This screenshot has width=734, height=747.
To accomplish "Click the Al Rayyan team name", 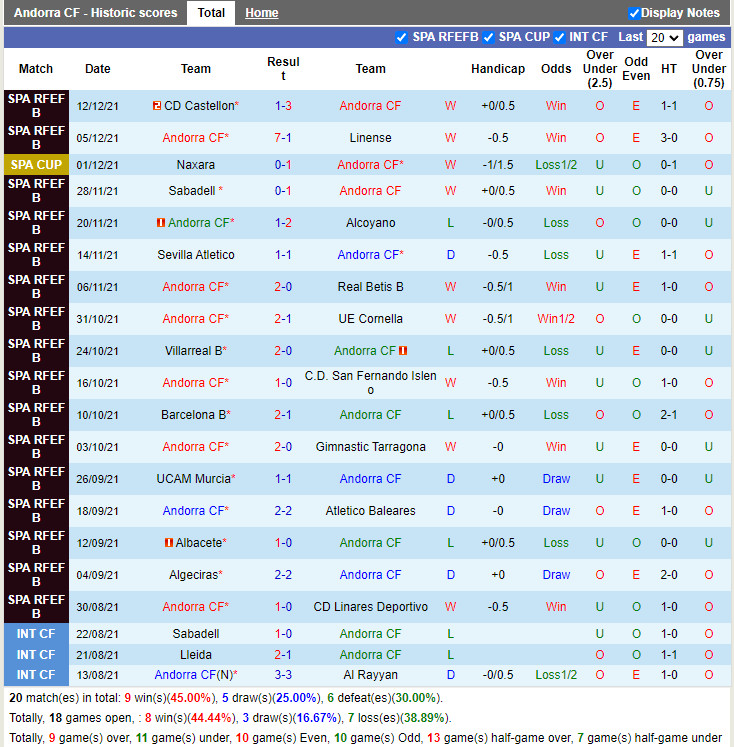I will coord(370,675).
